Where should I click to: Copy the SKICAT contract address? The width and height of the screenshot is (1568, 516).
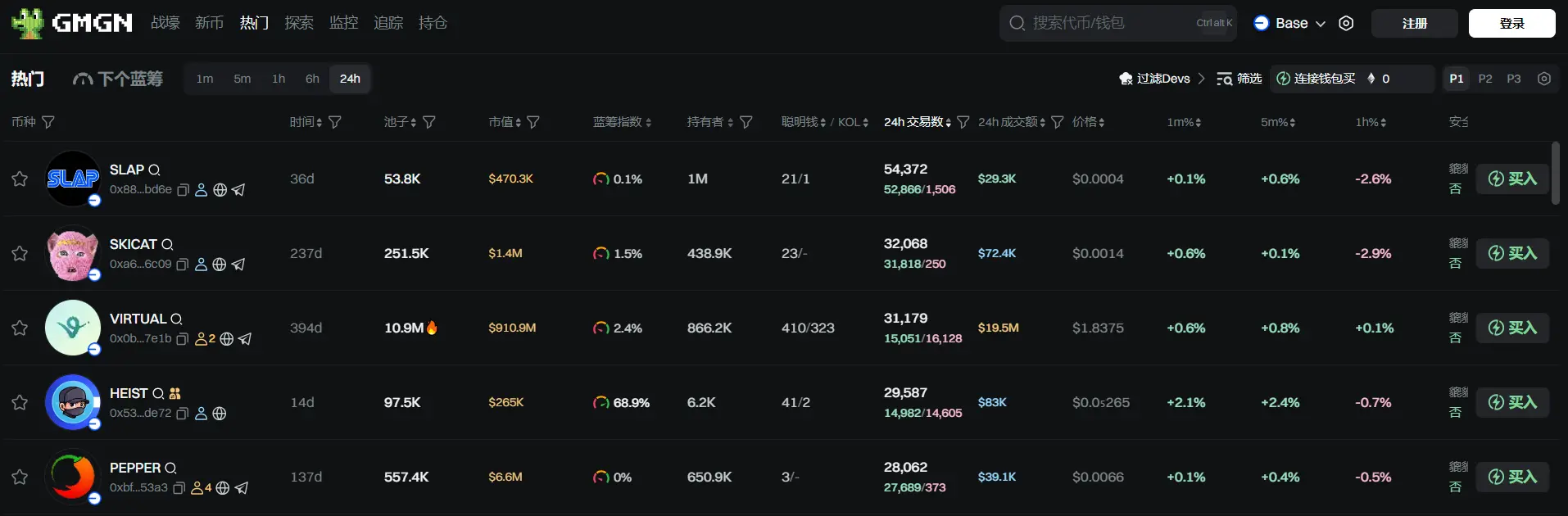[x=182, y=265]
